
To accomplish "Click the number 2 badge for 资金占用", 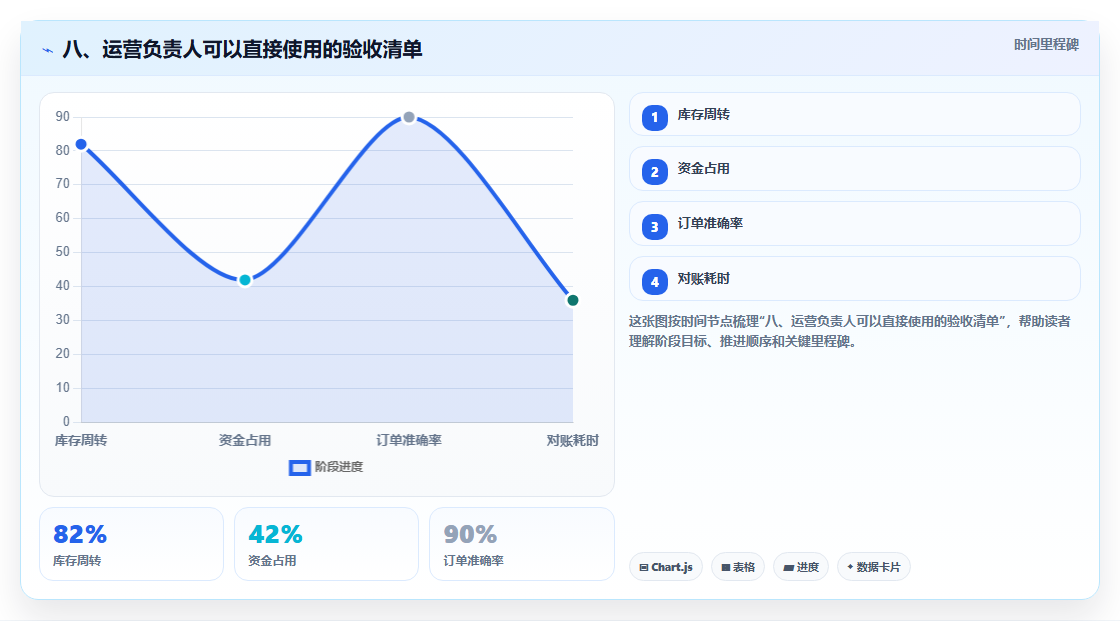I will pyautogui.click(x=654, y=172).
